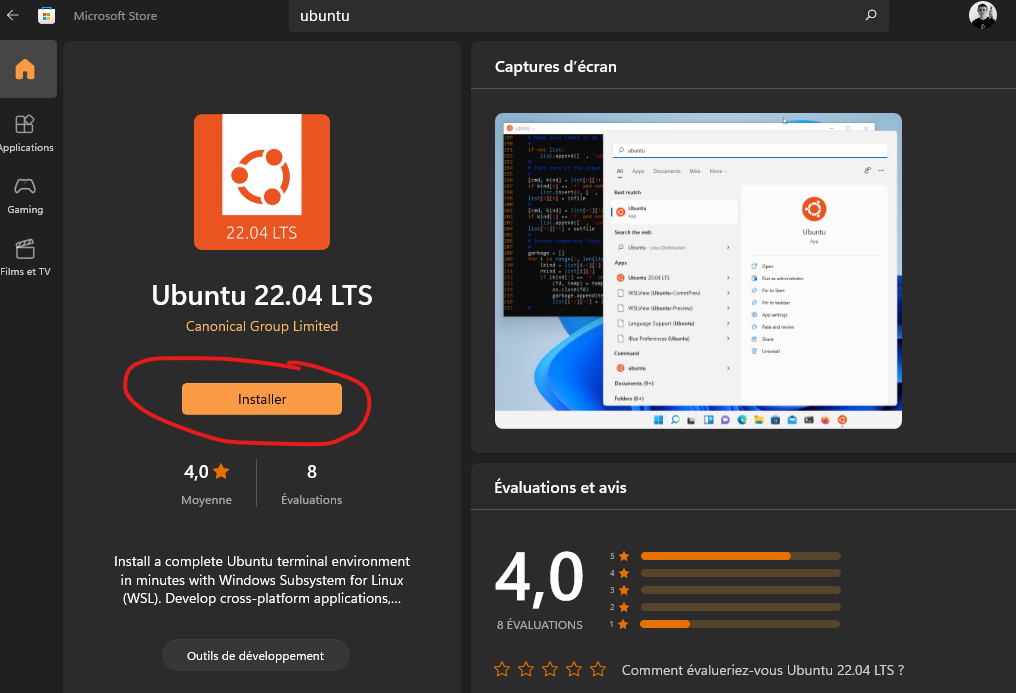Expand the truncated app description text
1016x693 pixels.
(x=262, y=580)
